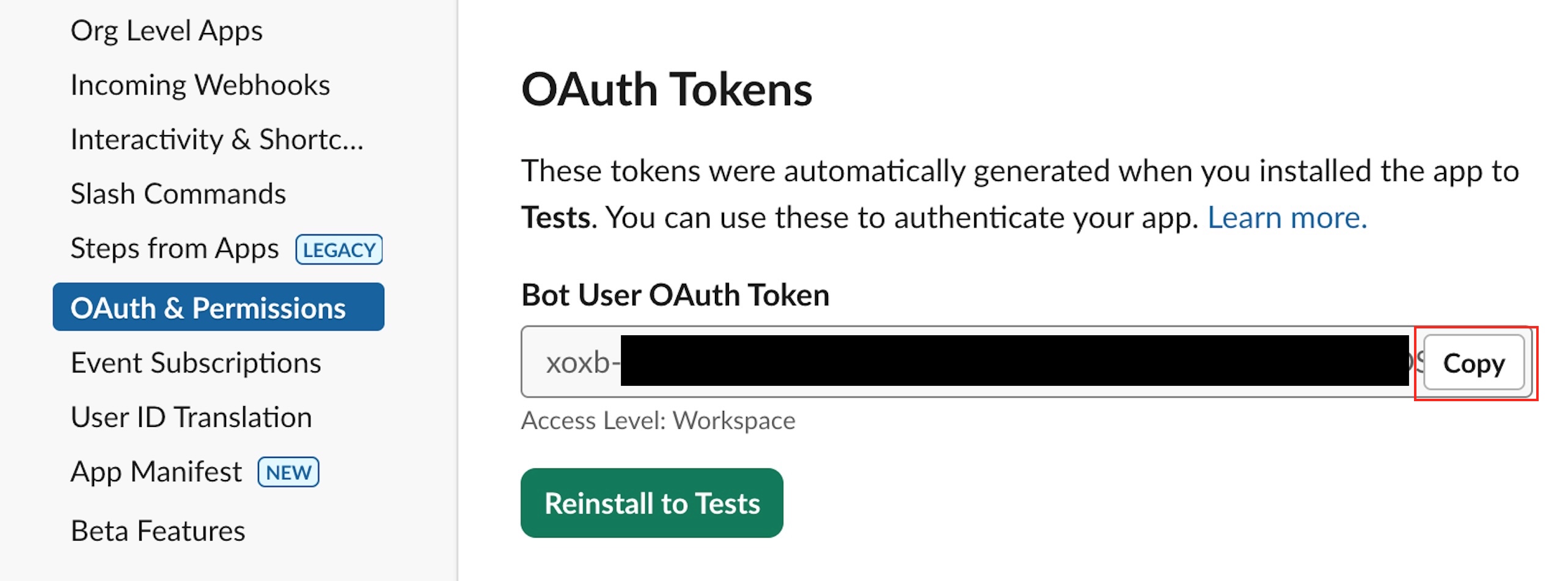Viewport: 1568px width, 581px height.
Task: Navigate to Event Subscriptions
Action: (196, 363)
